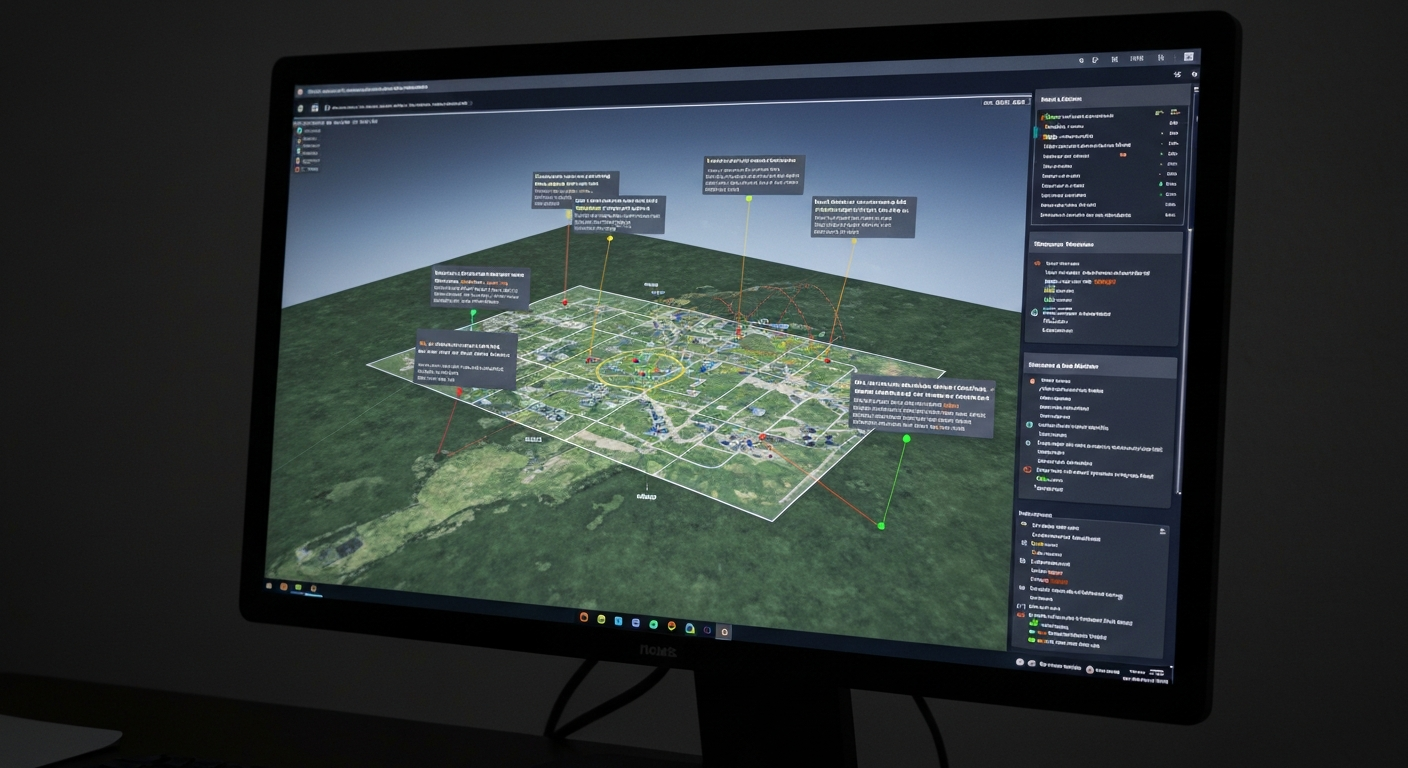Select the highlighted last icon in the center taskbar

click(725, 631)
